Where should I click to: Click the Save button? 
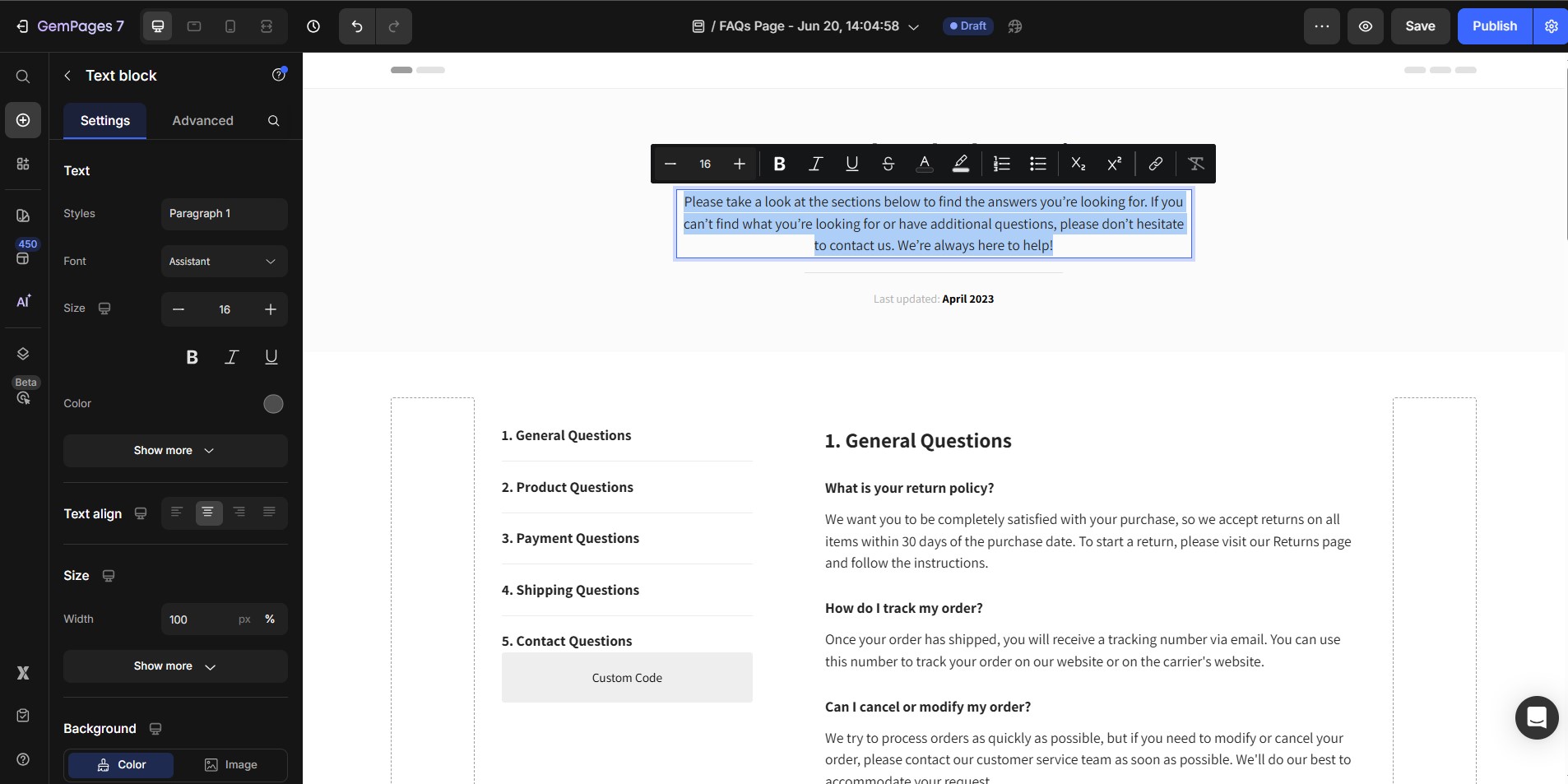tap(1419, 26)
